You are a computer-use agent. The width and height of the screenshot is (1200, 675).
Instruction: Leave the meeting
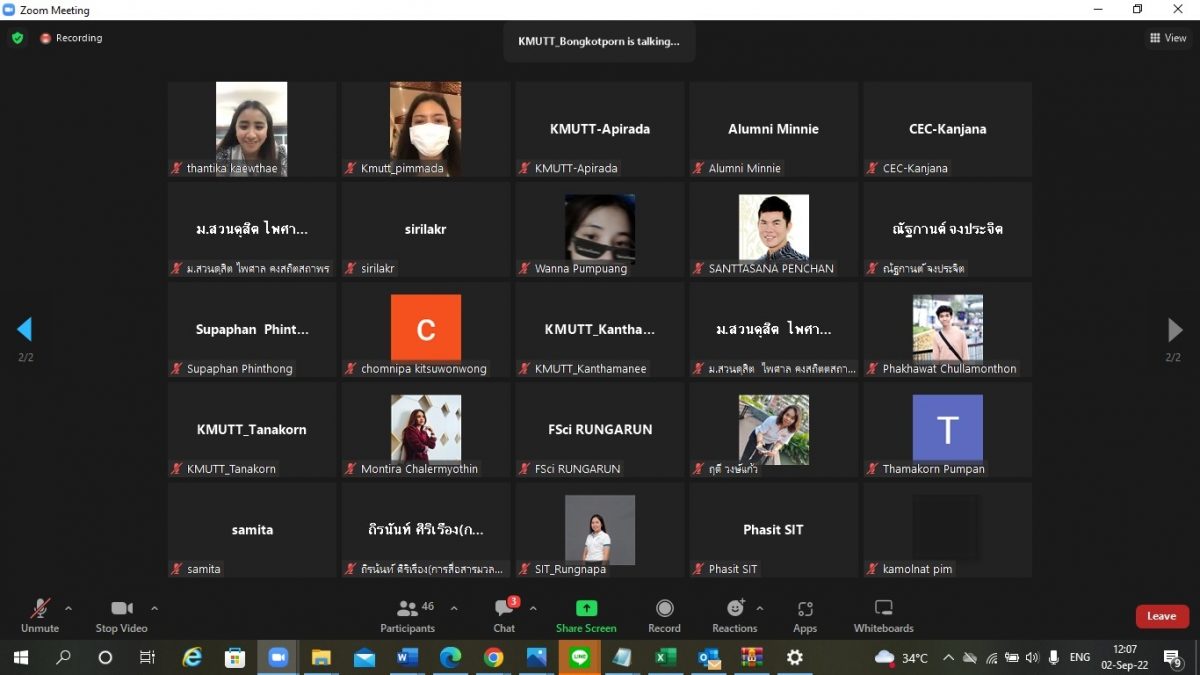click(1161, 616)
